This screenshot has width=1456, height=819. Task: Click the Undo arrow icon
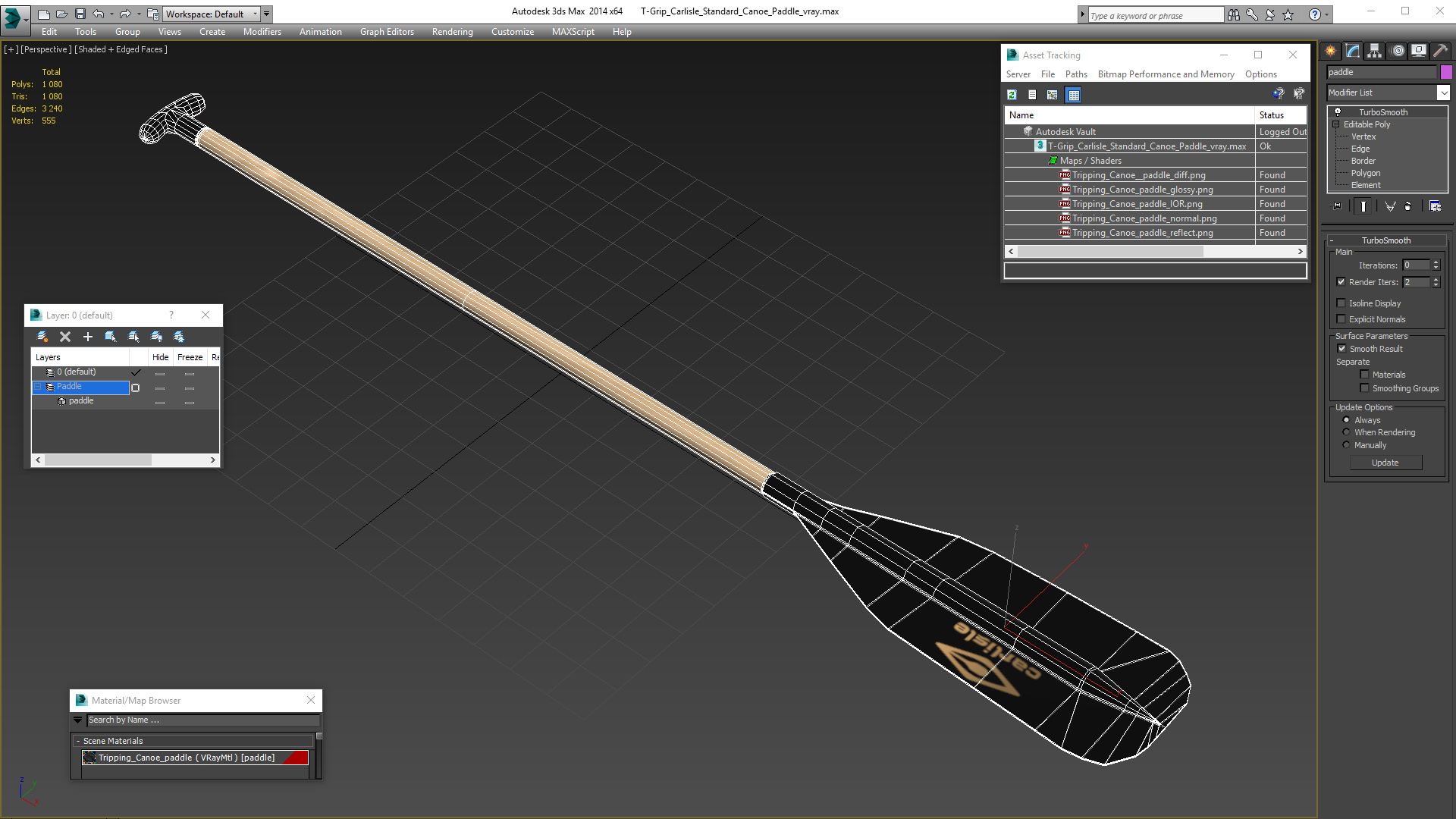(99, 14)
